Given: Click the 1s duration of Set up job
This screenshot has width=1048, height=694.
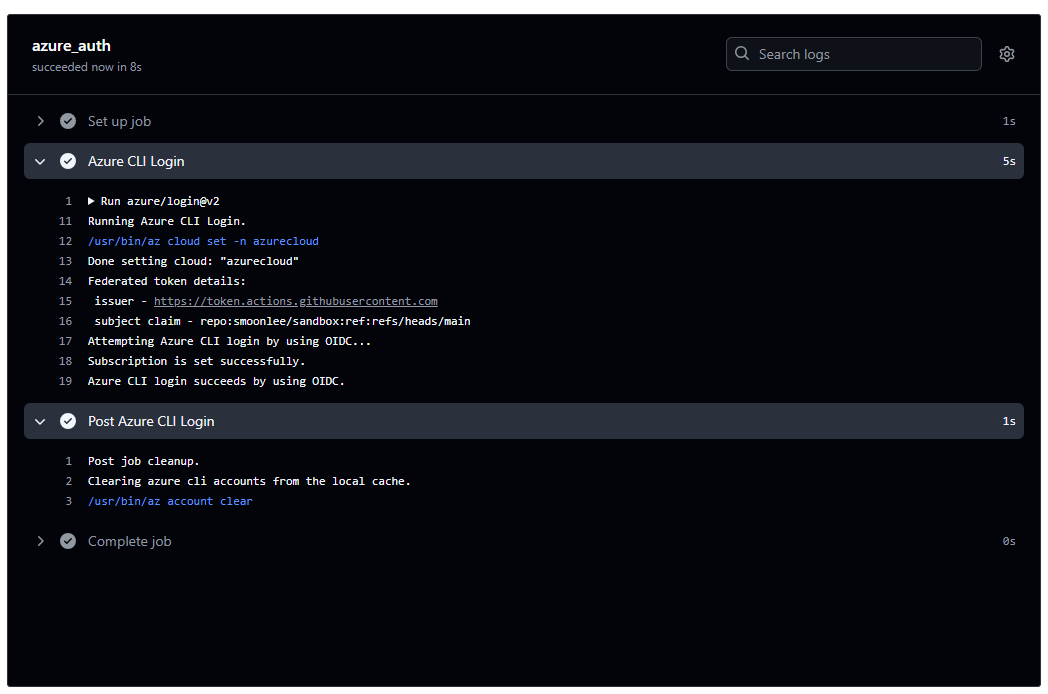Looking at the screenshot, I should [1009, 121].
